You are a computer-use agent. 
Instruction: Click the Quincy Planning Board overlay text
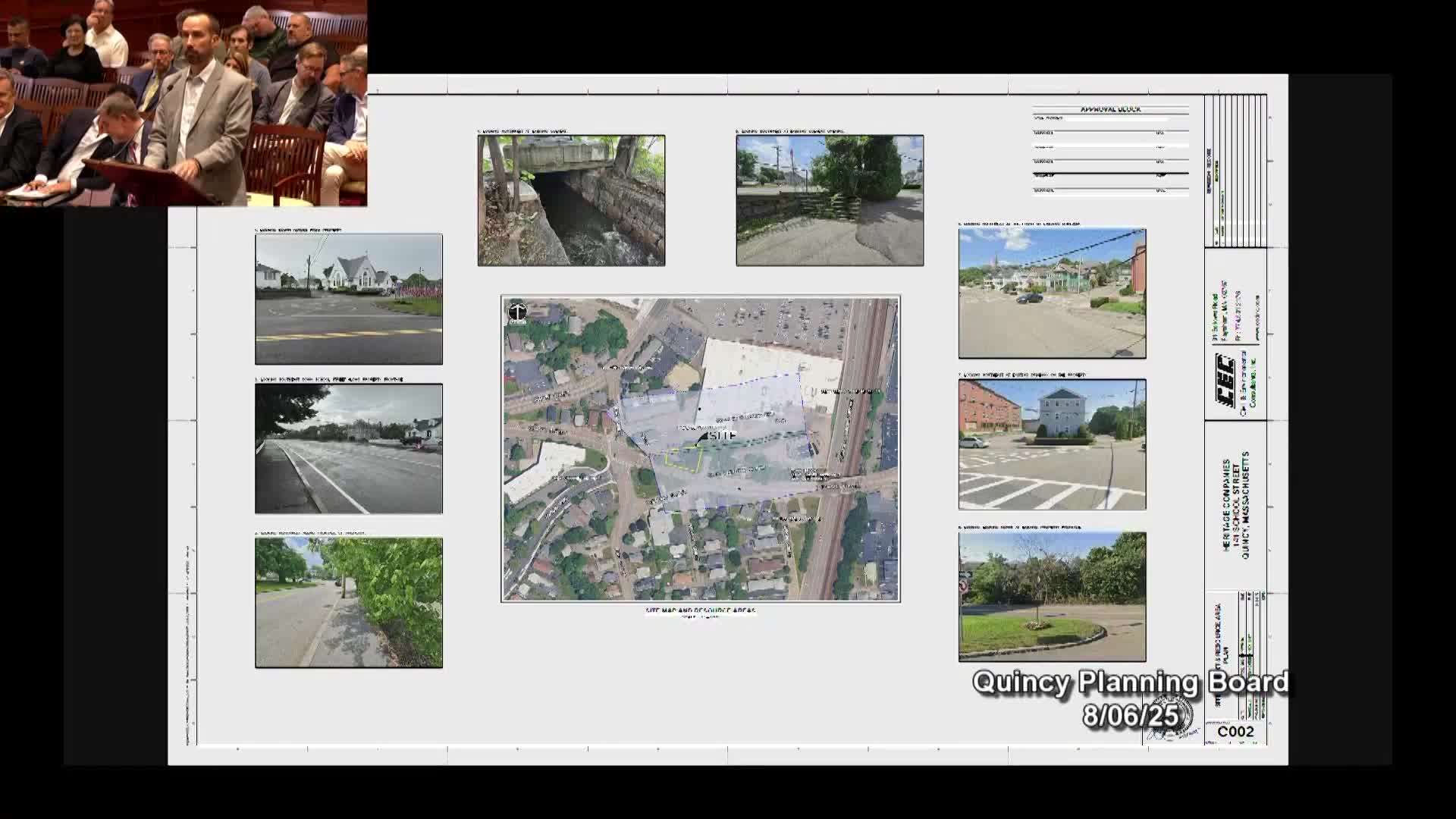point(1130,682)
